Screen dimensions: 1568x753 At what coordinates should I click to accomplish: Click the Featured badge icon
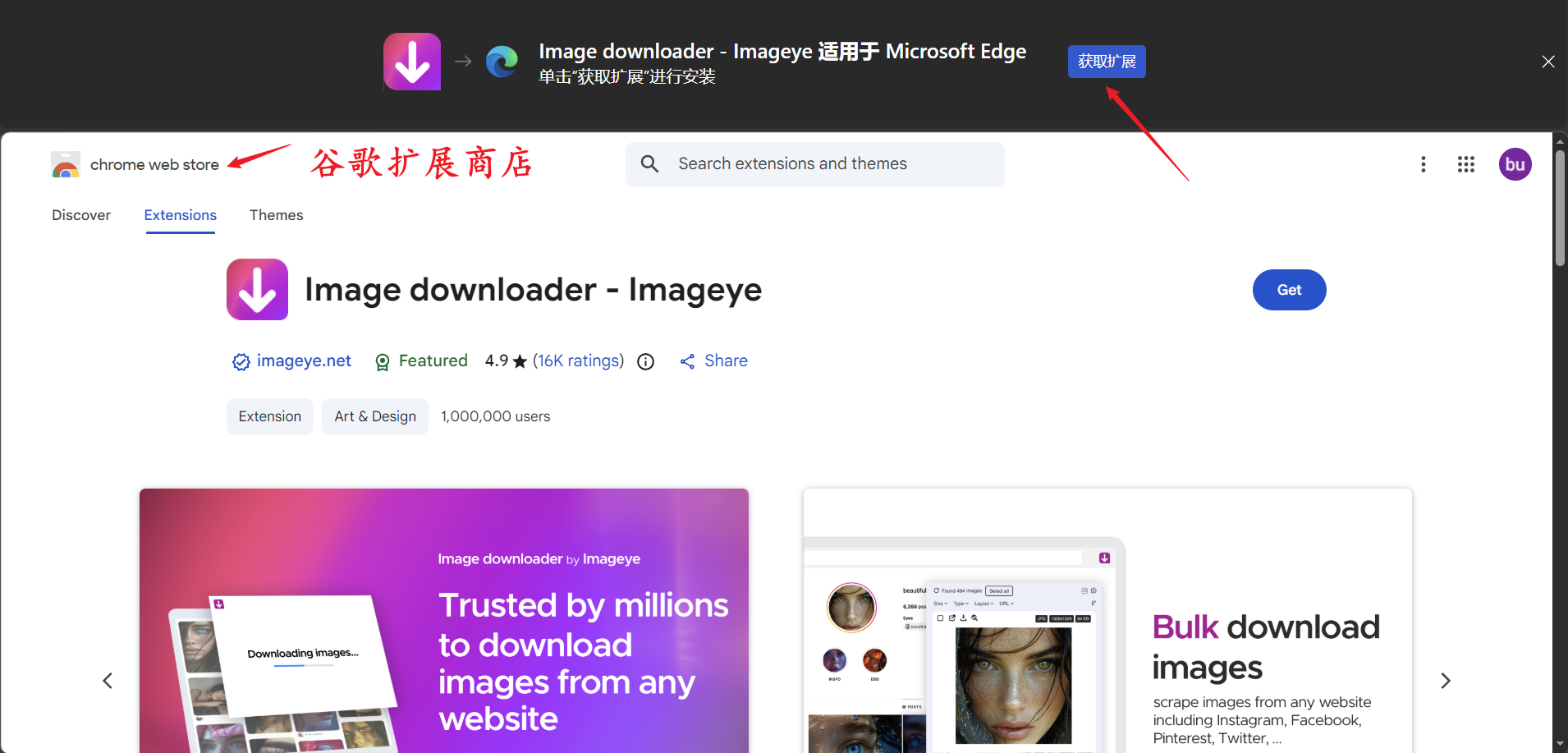click(x=383, y=362)
